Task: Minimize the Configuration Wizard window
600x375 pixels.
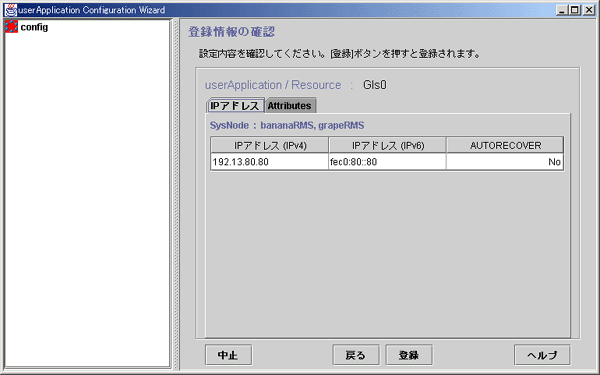Action: [x=562, y=10]
